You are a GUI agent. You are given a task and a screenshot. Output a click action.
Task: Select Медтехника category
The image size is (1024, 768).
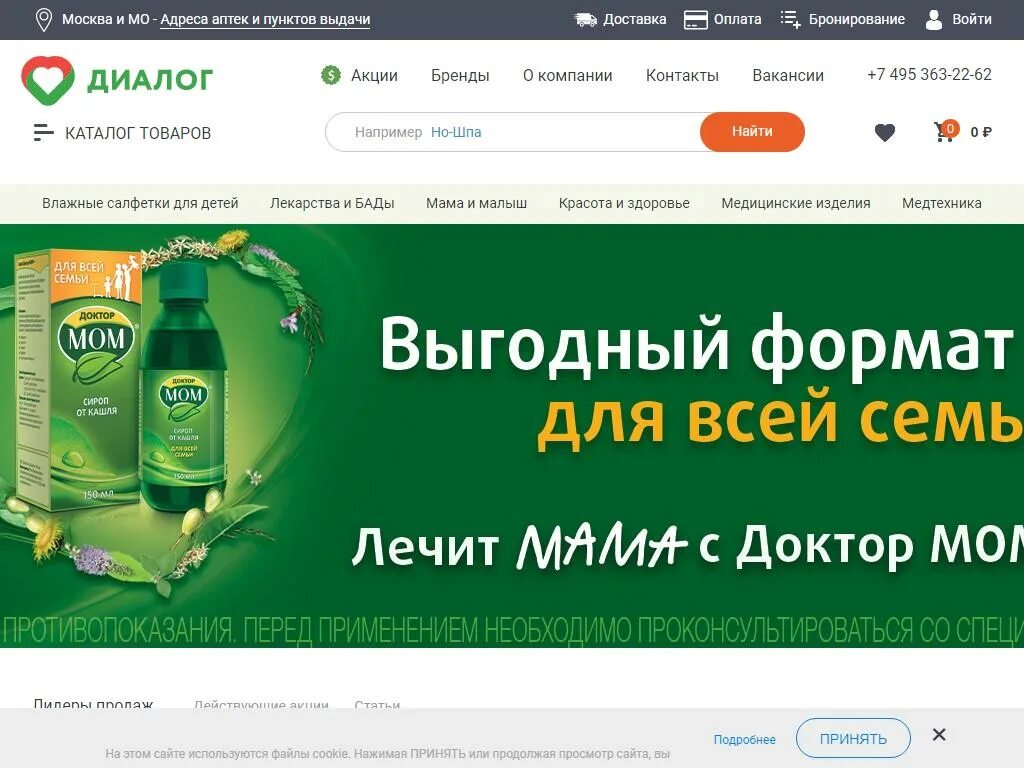(x=942, y=203)
